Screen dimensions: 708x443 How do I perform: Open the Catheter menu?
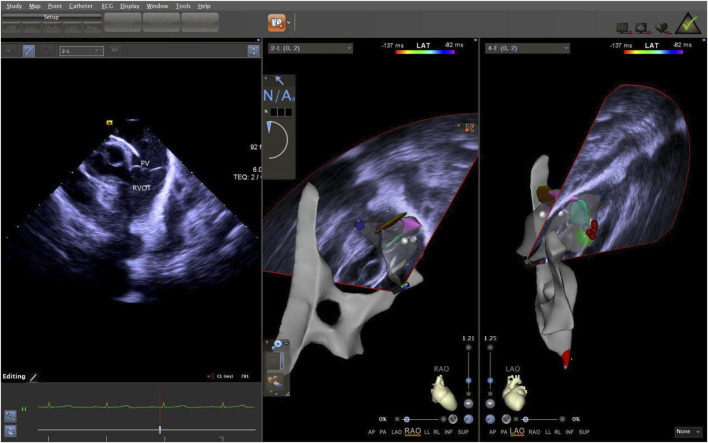click(x=81, y=6)
